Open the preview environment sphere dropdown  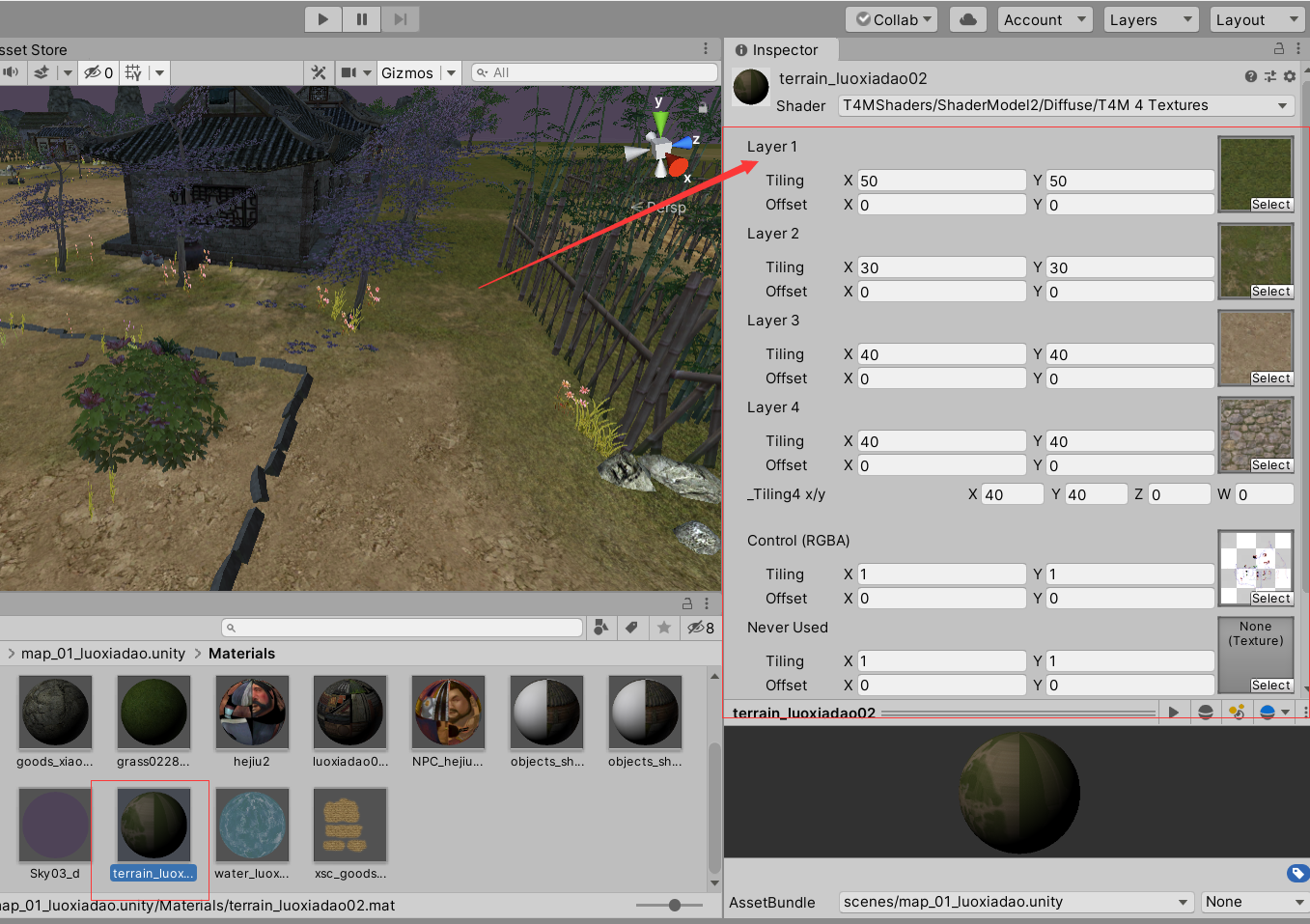1274,713
